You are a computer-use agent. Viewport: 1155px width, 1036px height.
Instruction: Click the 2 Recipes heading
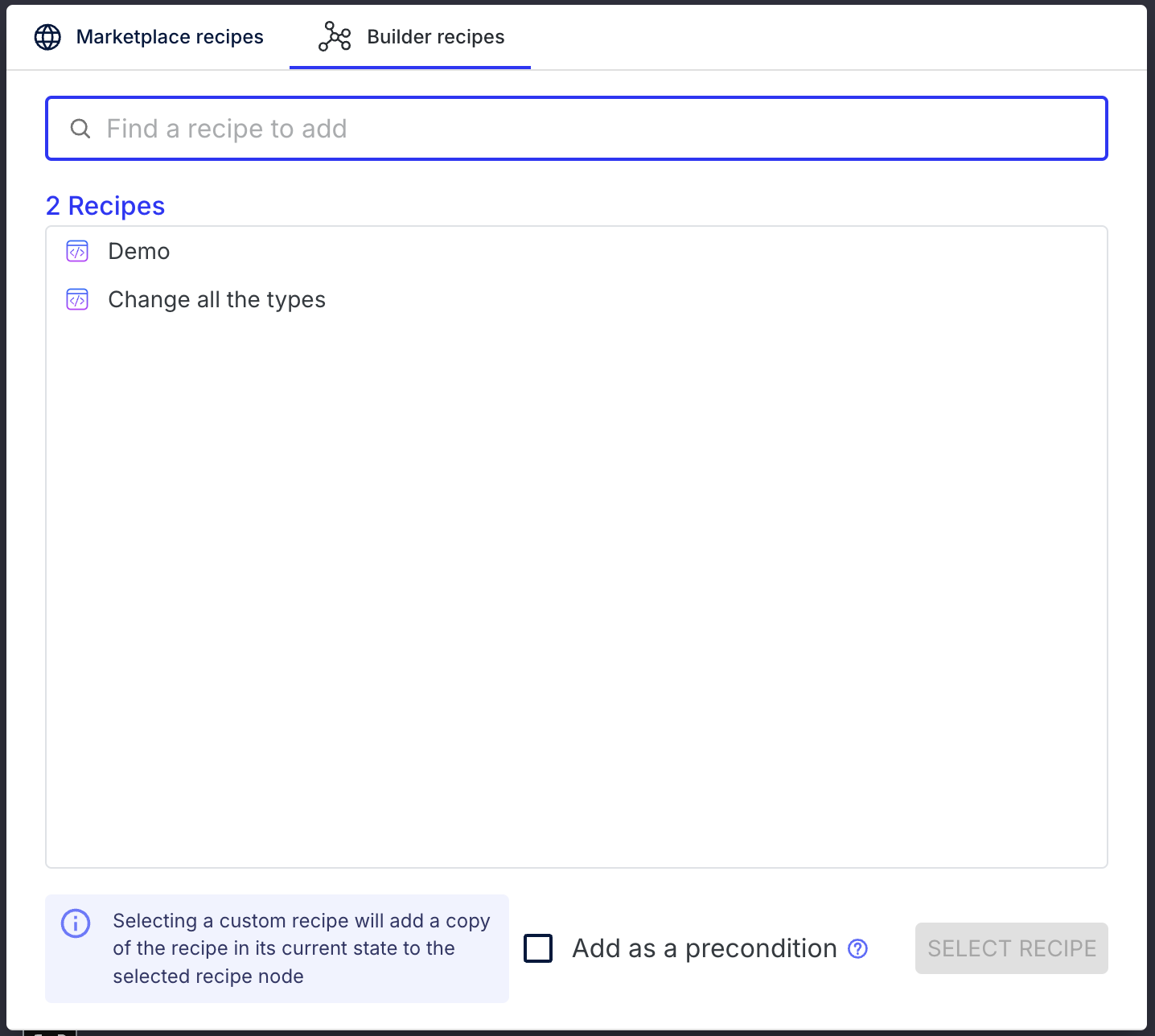pos(105,206)
